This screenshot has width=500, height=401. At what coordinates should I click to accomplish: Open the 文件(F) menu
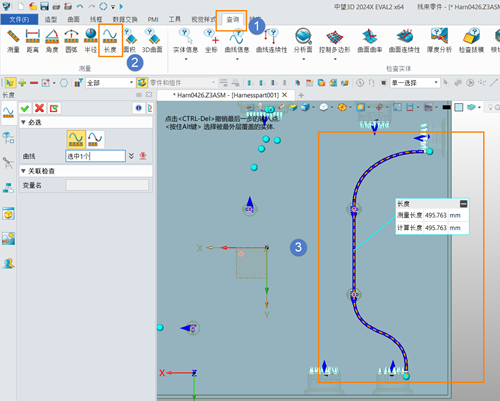(19, 20)
